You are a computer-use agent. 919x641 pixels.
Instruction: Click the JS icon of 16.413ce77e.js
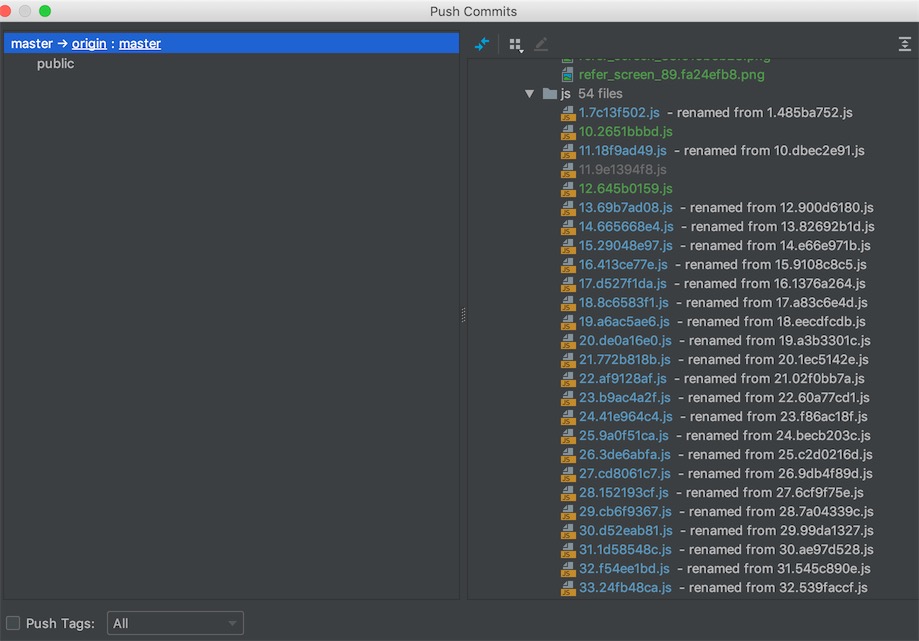click(567, 265)
